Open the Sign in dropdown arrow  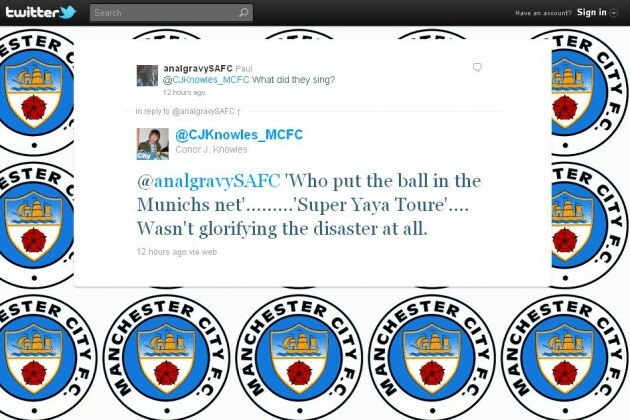(614, 13)
